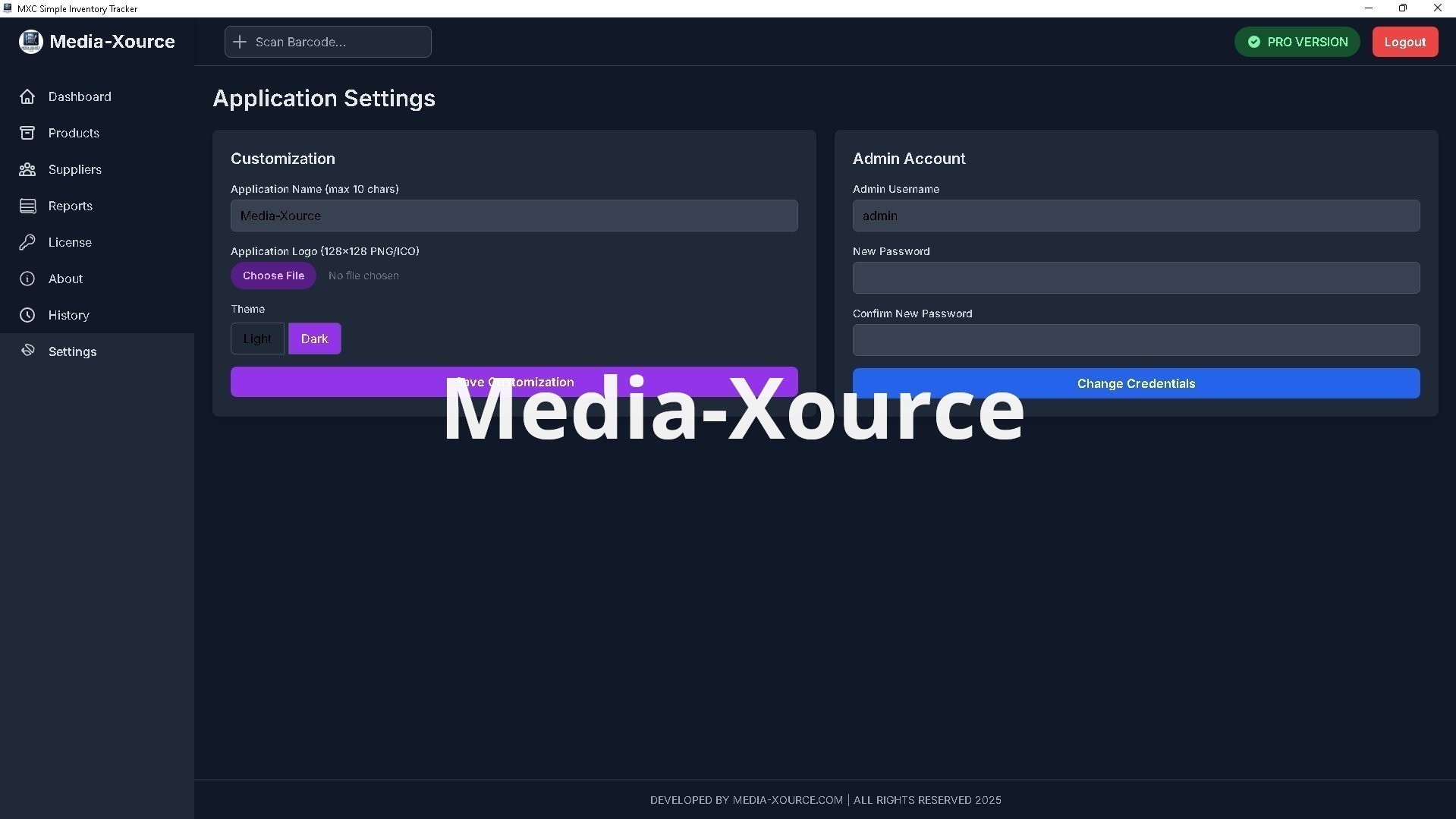
Task: Click into the New Password field
Action: pyautogui.click(x=1136, y=278)
